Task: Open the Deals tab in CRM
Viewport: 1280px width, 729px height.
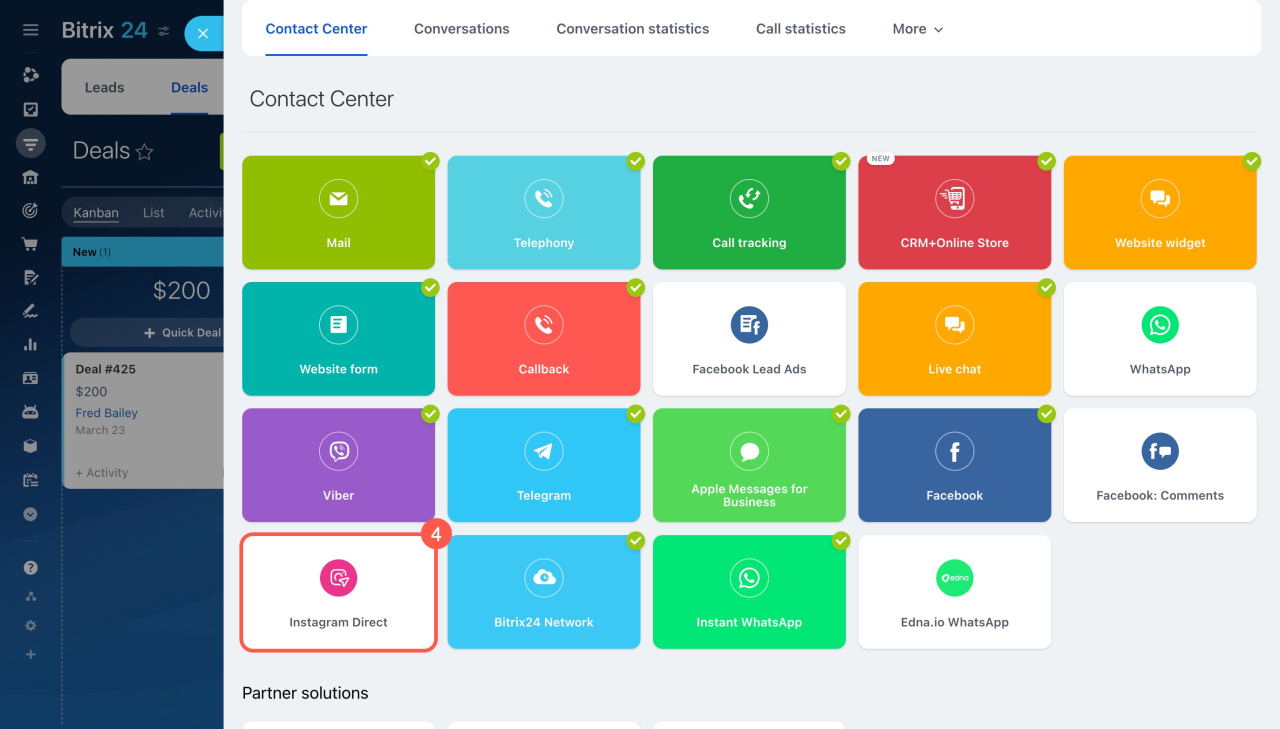Action: (189, 87)
